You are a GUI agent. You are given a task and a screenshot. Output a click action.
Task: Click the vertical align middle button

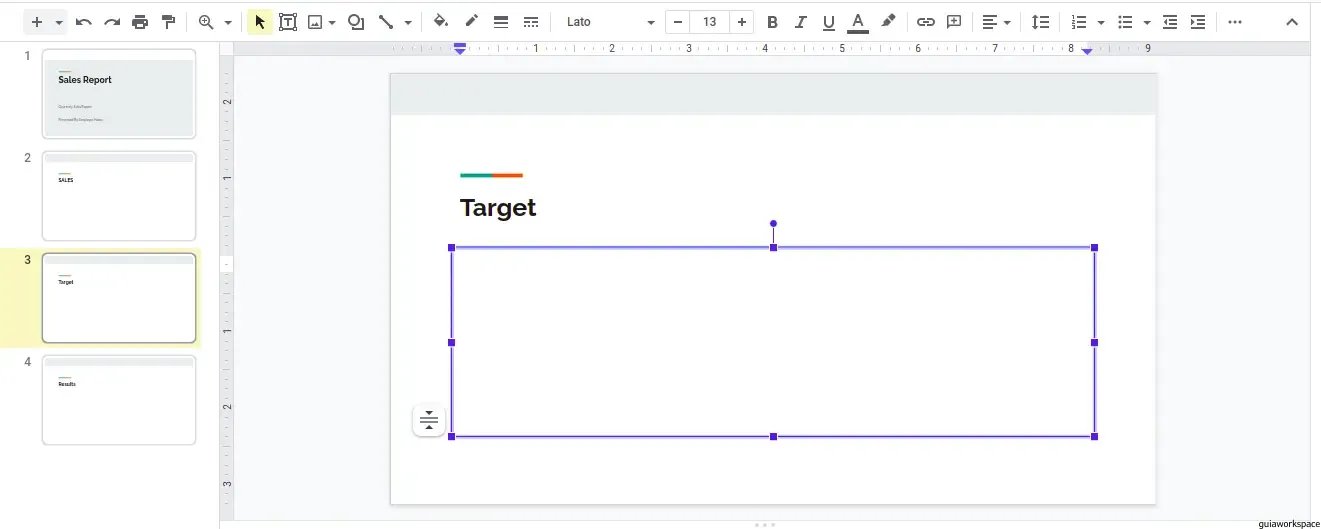pos(429,420)
